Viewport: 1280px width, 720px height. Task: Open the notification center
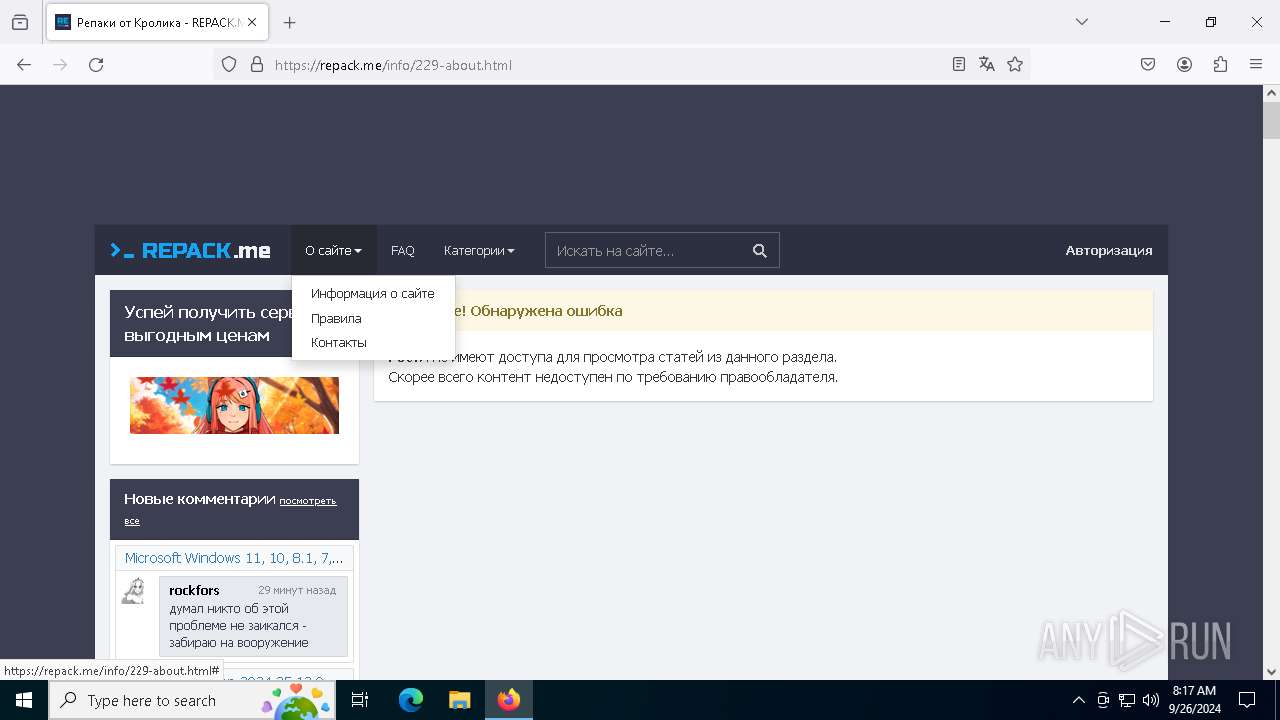(1247, 700)
